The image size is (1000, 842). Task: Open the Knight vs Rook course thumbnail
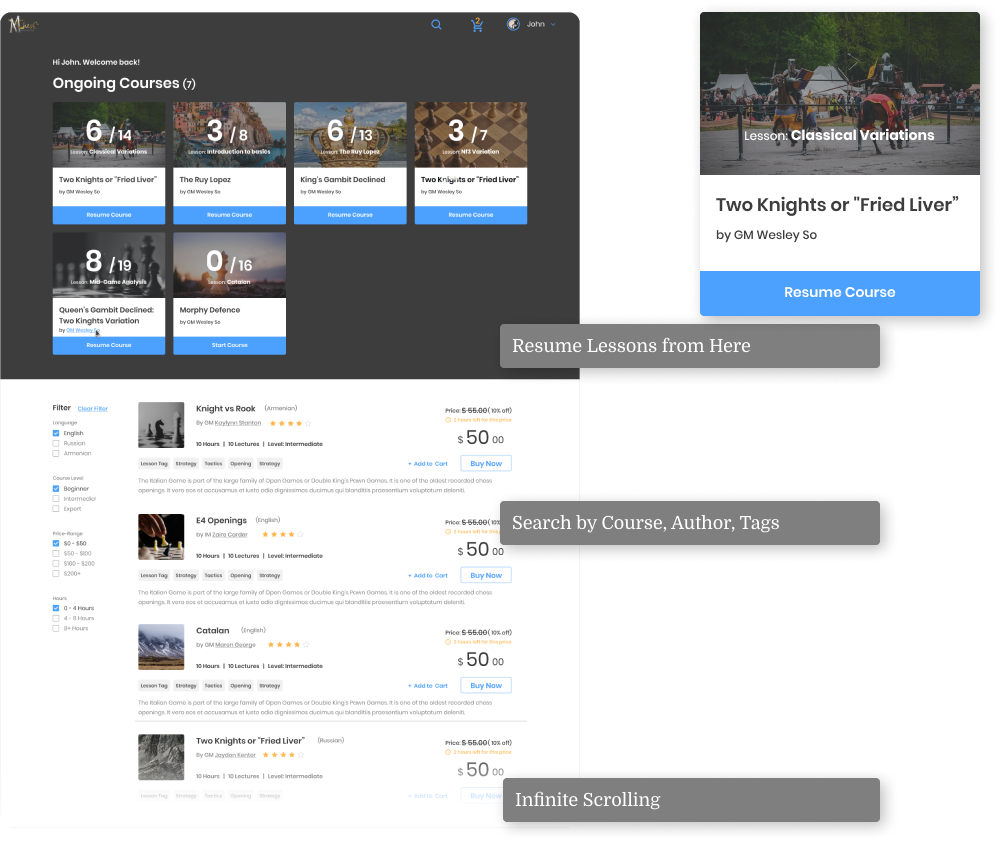(x=161, y=425)
